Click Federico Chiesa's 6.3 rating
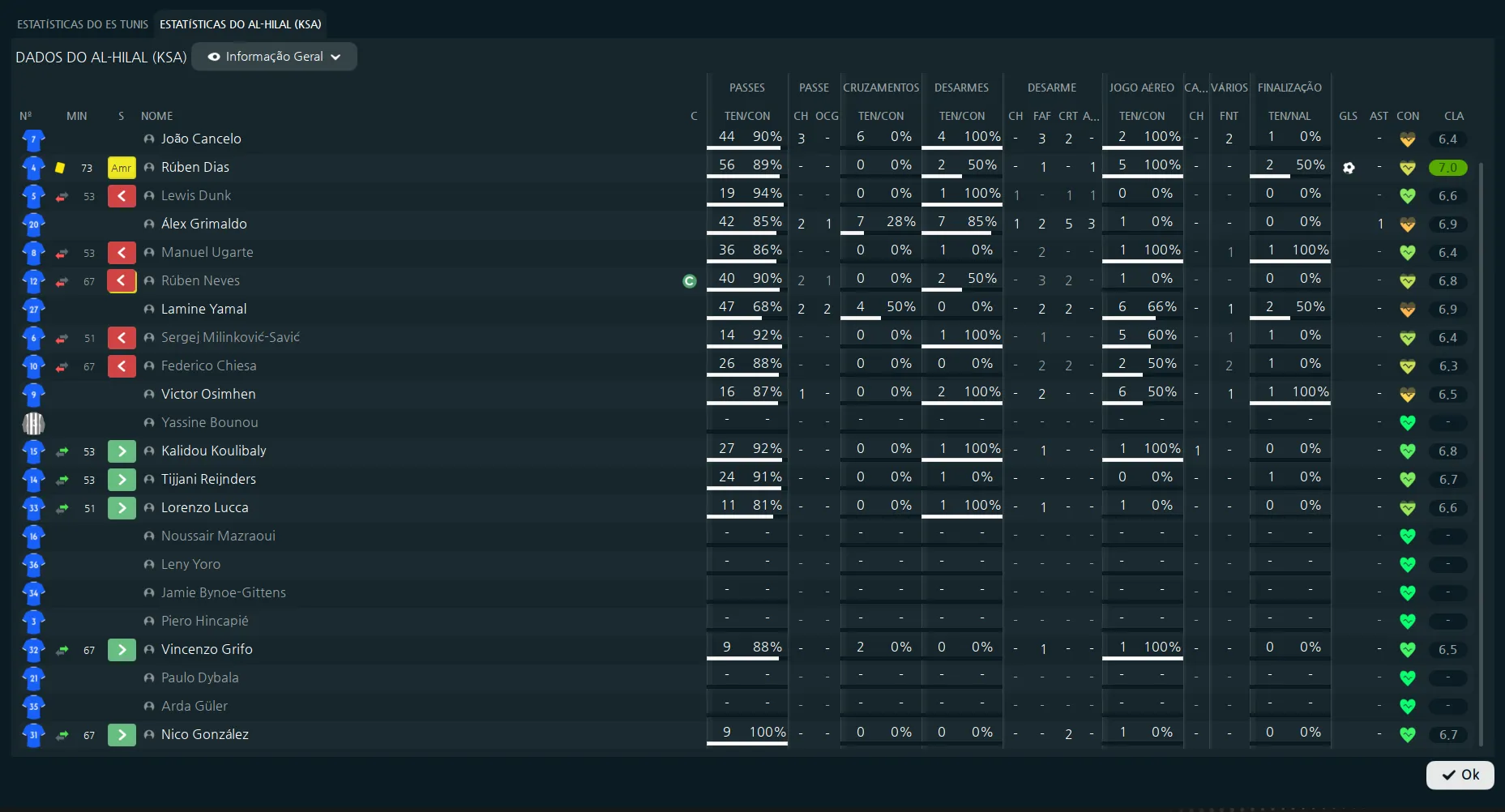 click(1447, 366)
